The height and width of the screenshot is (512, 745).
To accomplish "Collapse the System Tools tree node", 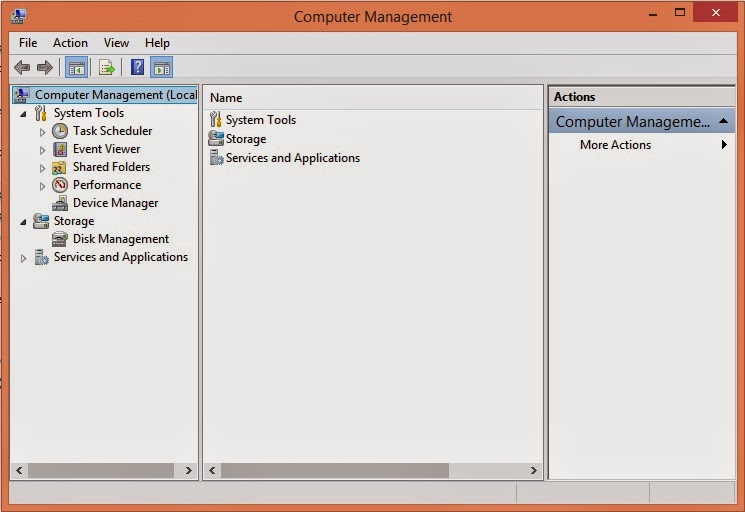I will (23, 114).
